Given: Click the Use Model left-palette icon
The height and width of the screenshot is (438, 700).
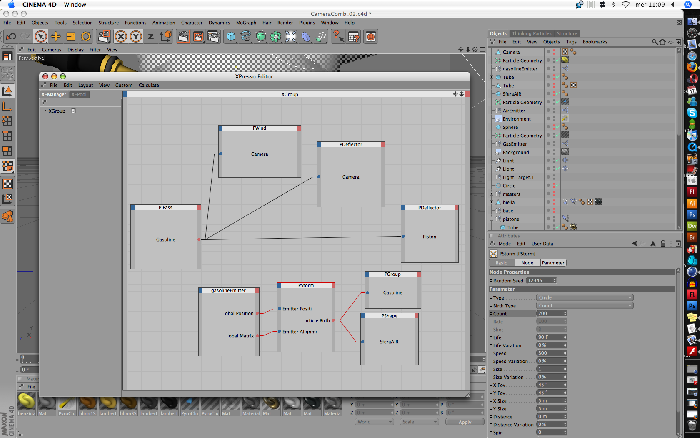Looking at the screenshot, I should coord(7,91).
